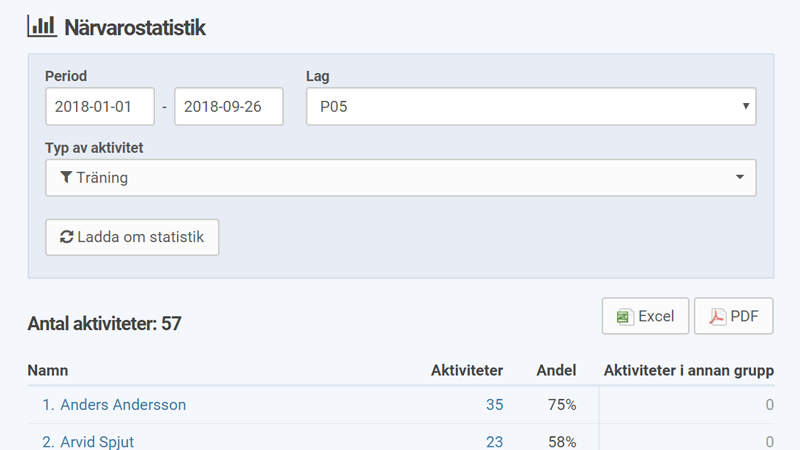
Task: Expand the Typ av aktivitet caret
Action: tap(740, 178)
